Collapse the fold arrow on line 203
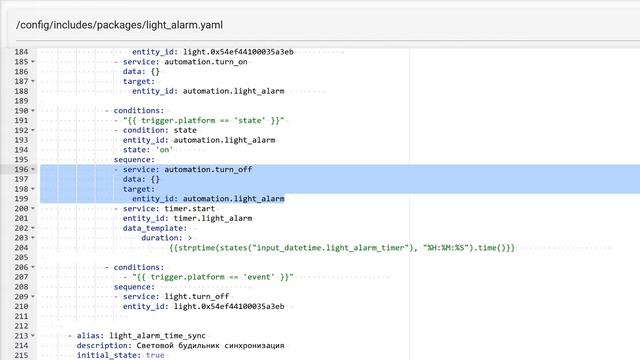Screen dimensions: 640x360 pyautogui.click(x=33, y=238)
